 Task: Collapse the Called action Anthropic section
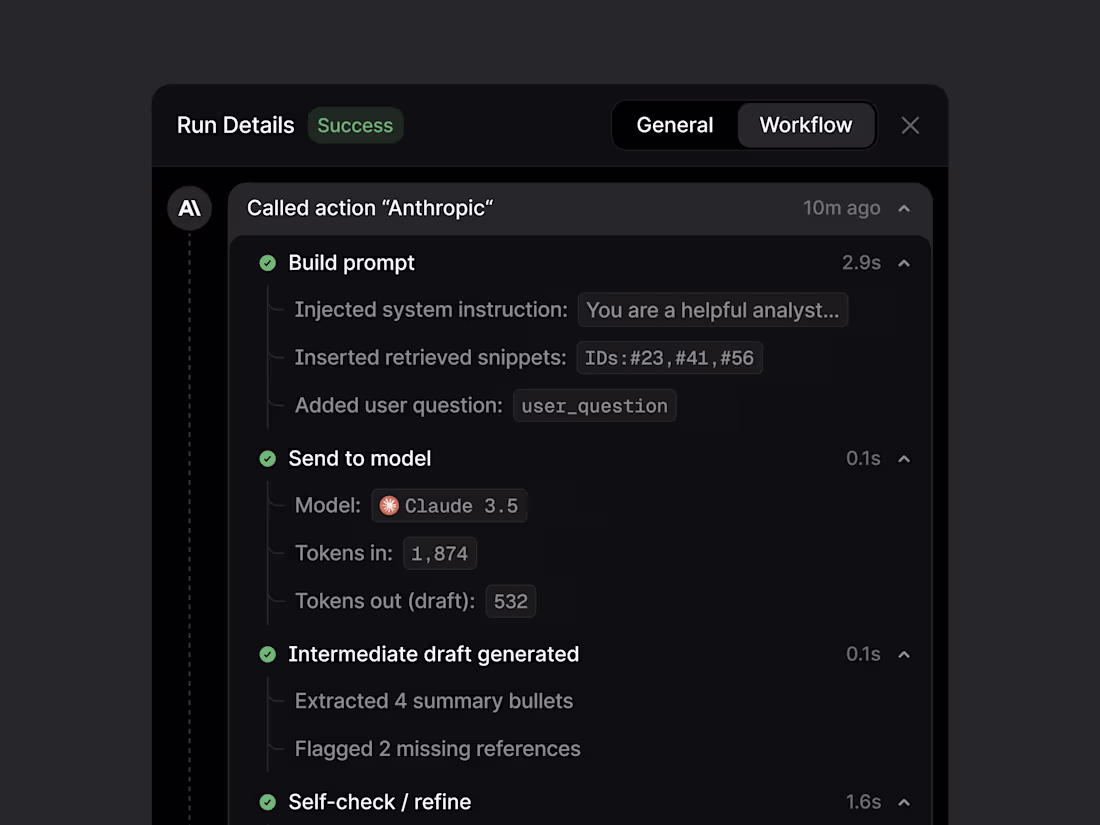[x=904, y=208]
